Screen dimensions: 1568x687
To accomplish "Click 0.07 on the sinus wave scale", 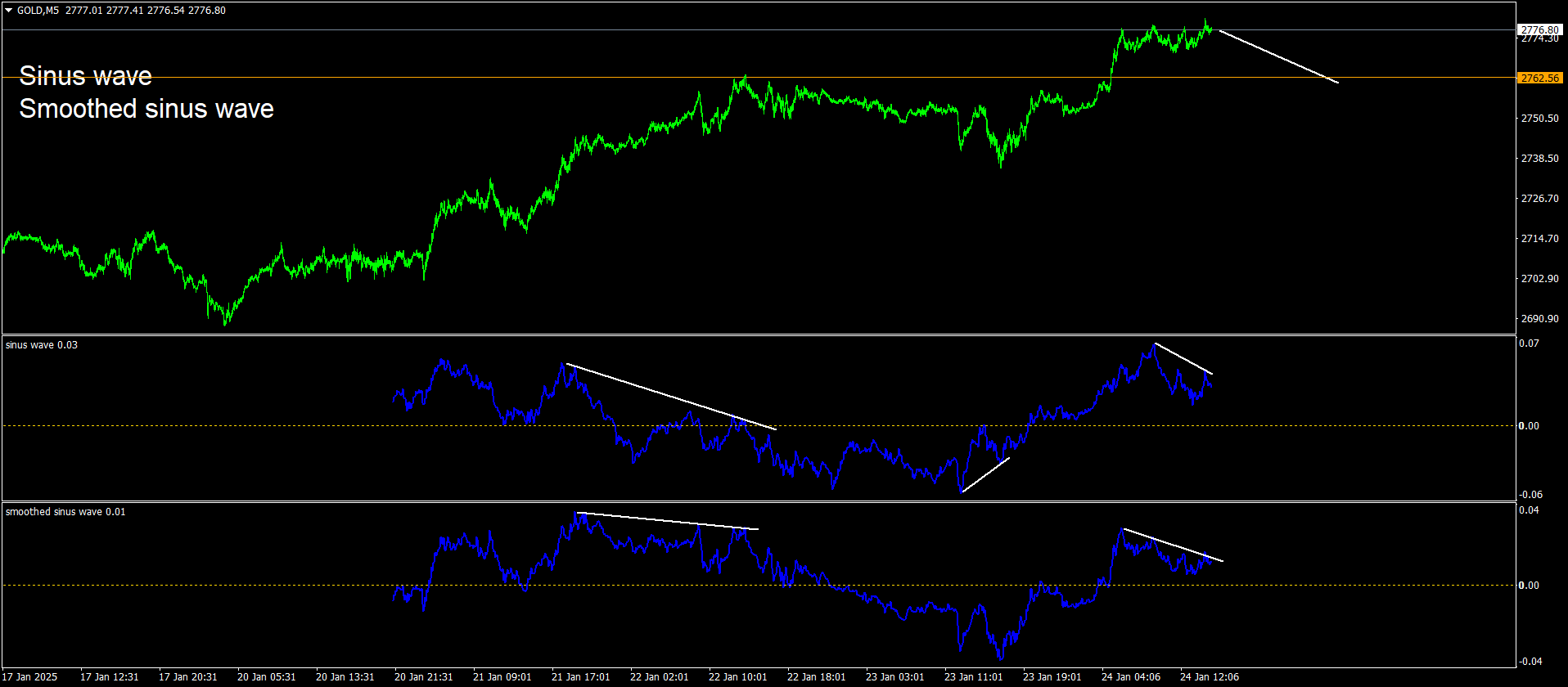I will pyautogui.click(x=1530, y=343).
